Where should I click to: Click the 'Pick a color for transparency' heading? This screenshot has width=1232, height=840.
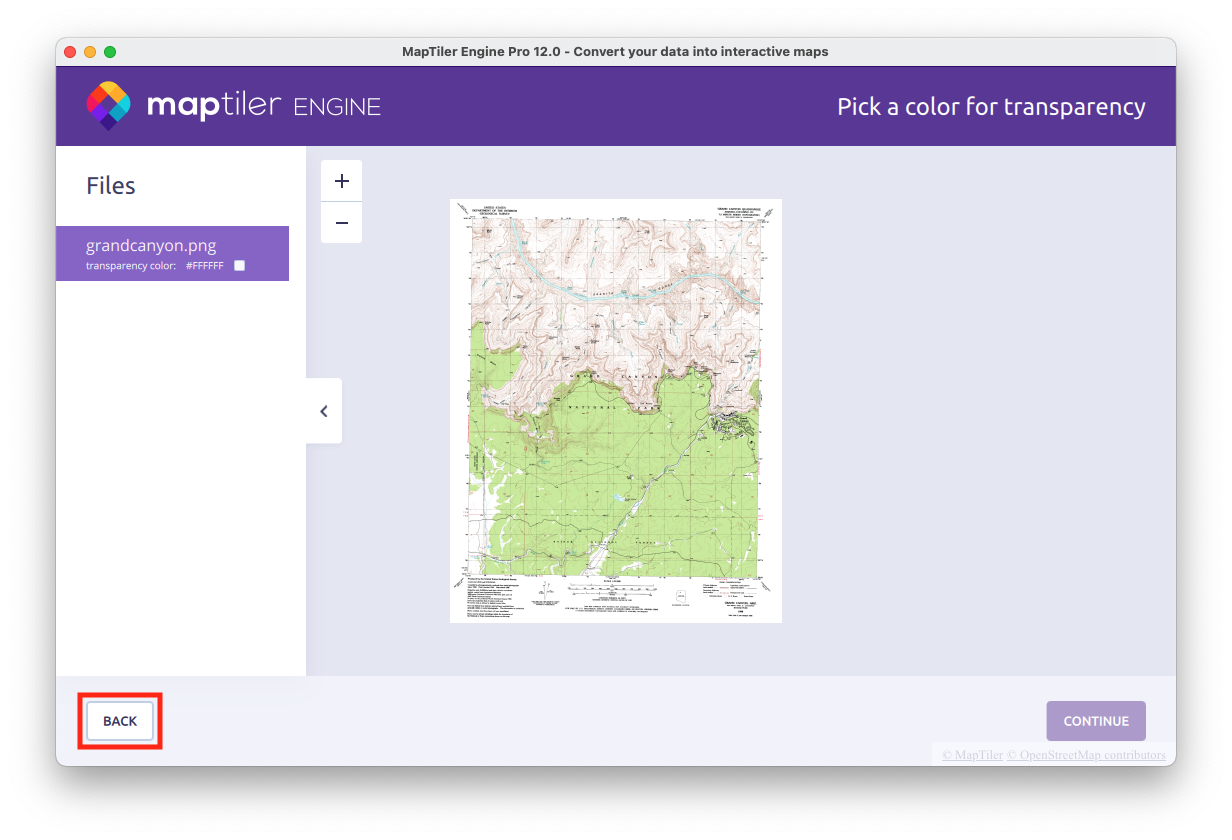(991, 107)
